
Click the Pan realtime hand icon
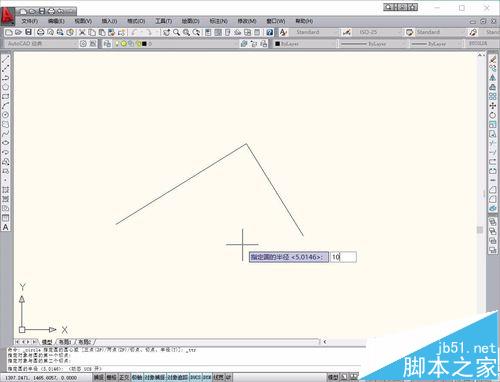point(166,32)
